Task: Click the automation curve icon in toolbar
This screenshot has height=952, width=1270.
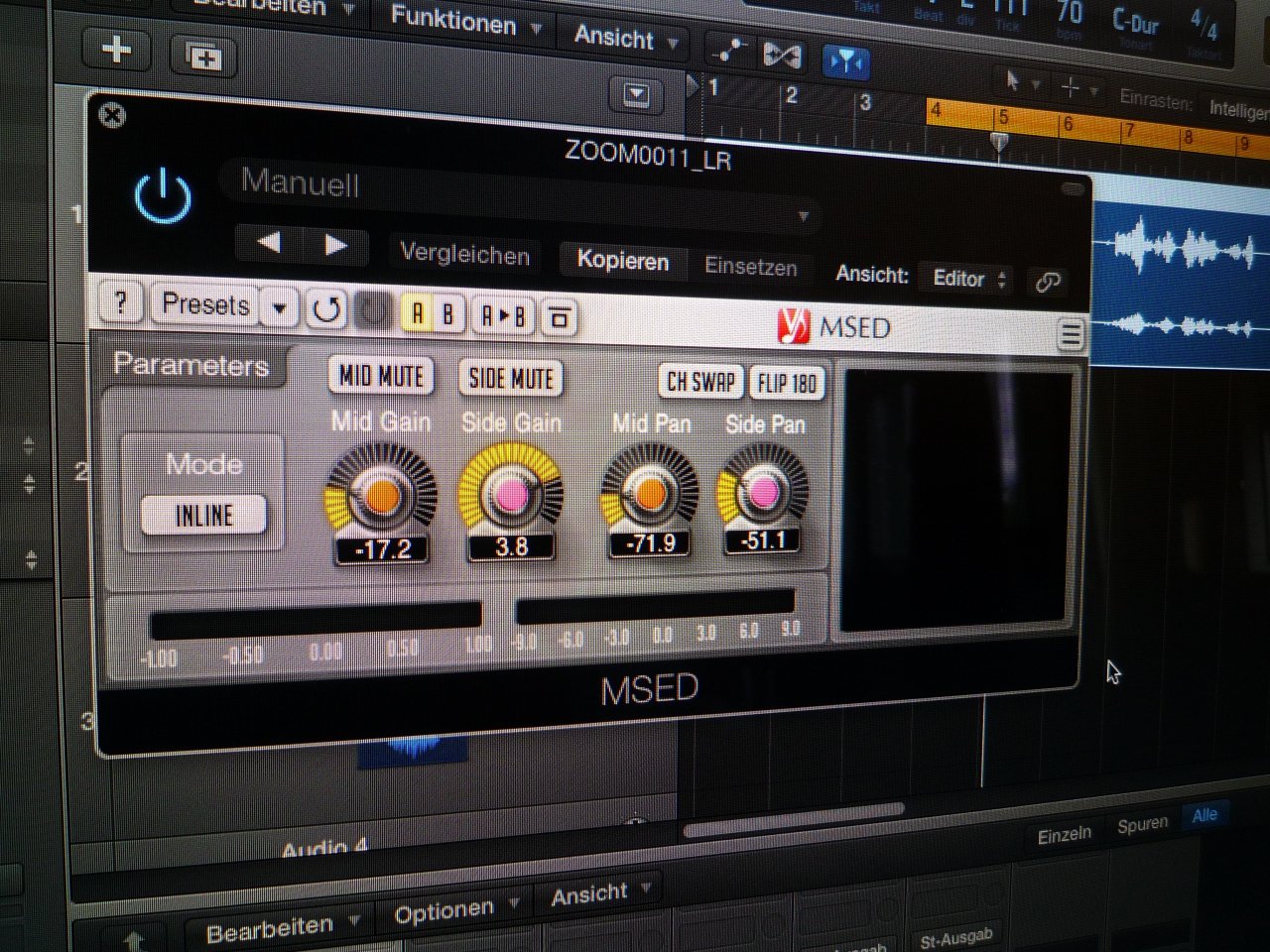Action: click(728, 52)
